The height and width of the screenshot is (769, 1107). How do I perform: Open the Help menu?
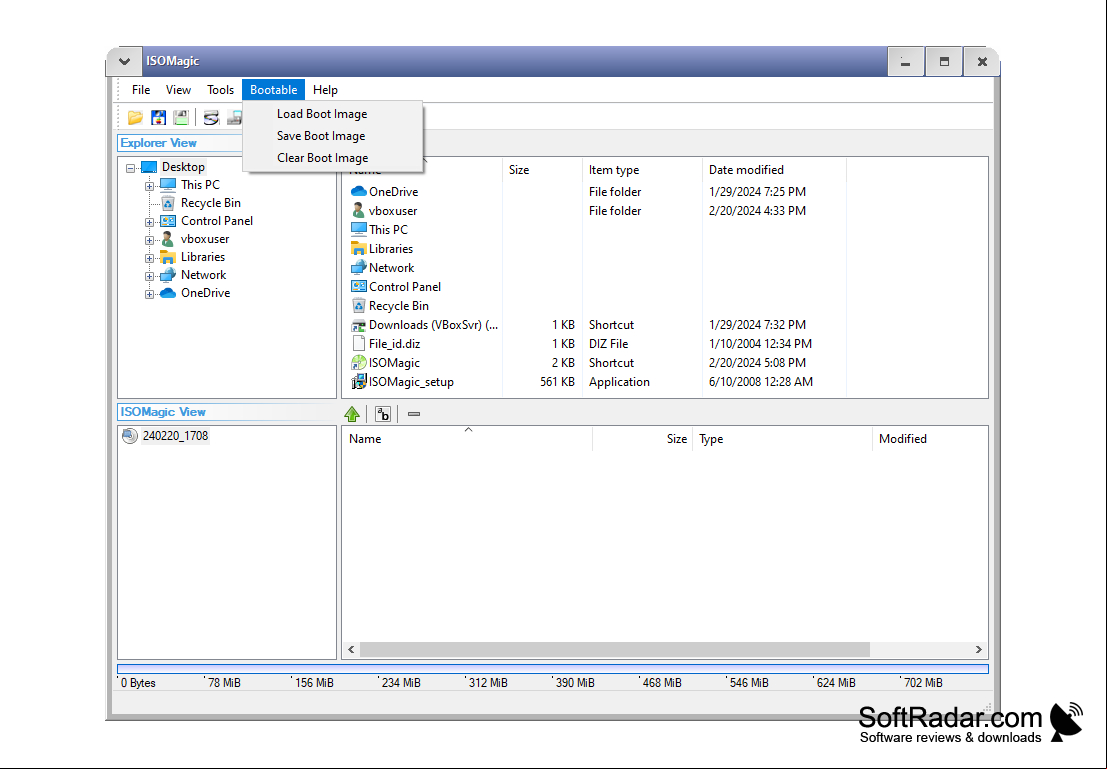(325, 90)
